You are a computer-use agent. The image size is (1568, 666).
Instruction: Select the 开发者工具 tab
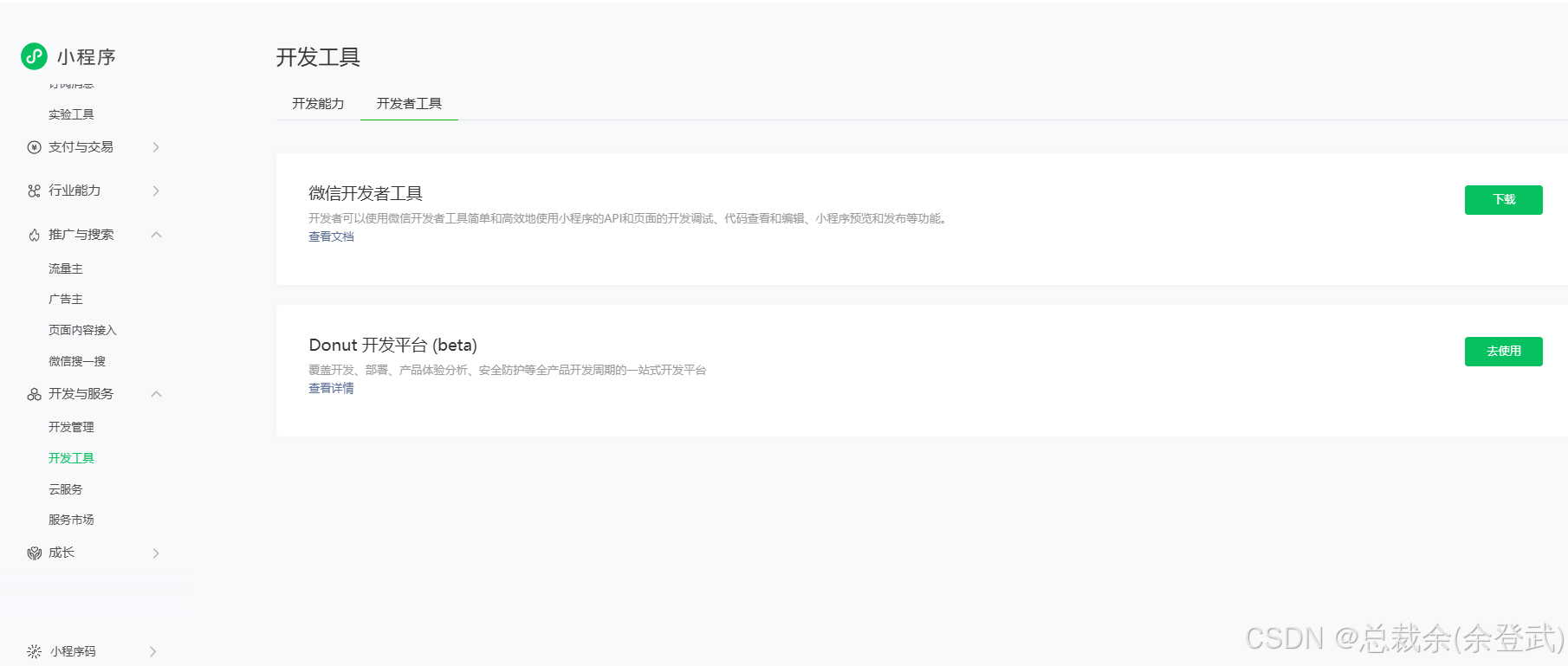[409, 104]
